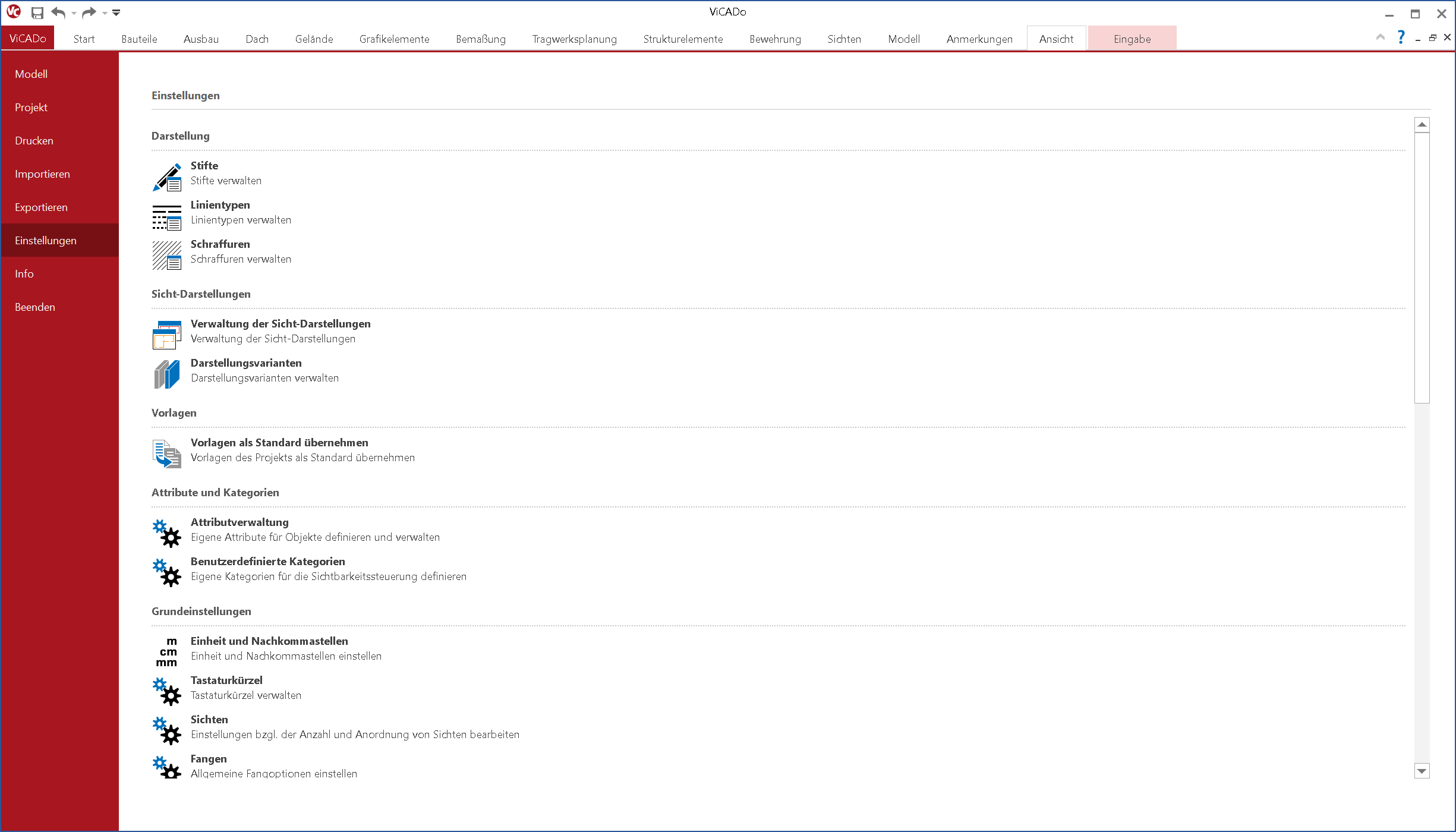
Task: Switch to the Ausbau ribbon tab
Action: point(201,39)
